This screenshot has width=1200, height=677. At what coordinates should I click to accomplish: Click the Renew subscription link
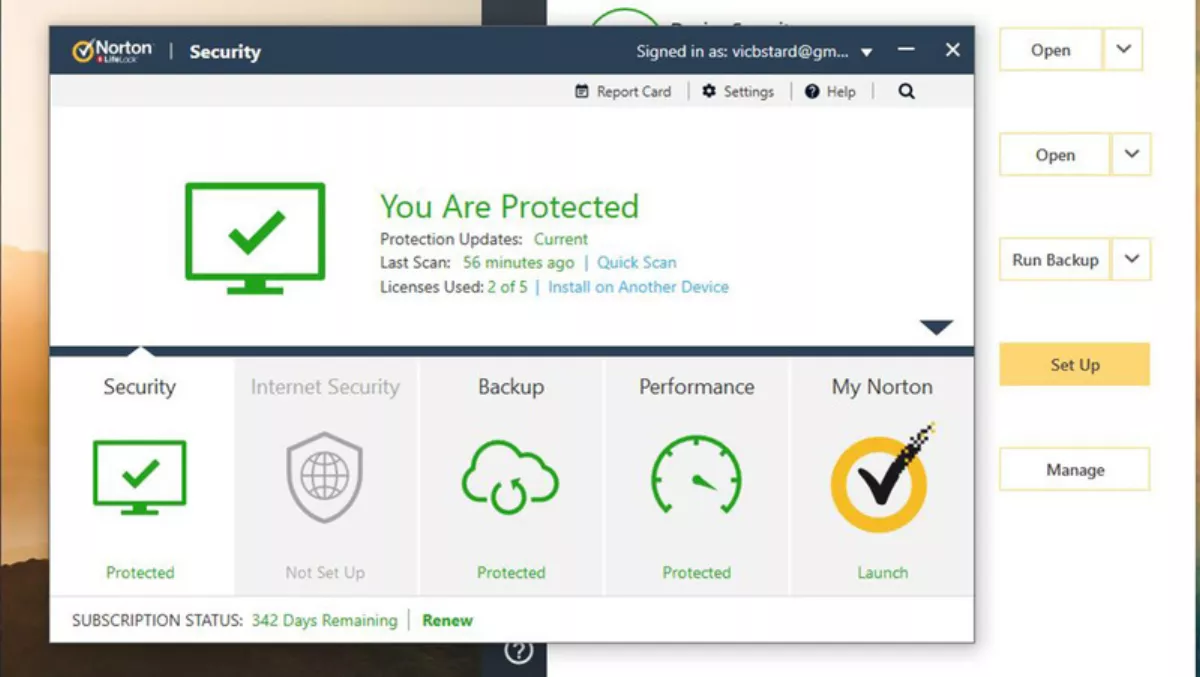click(x=447, y=620)
